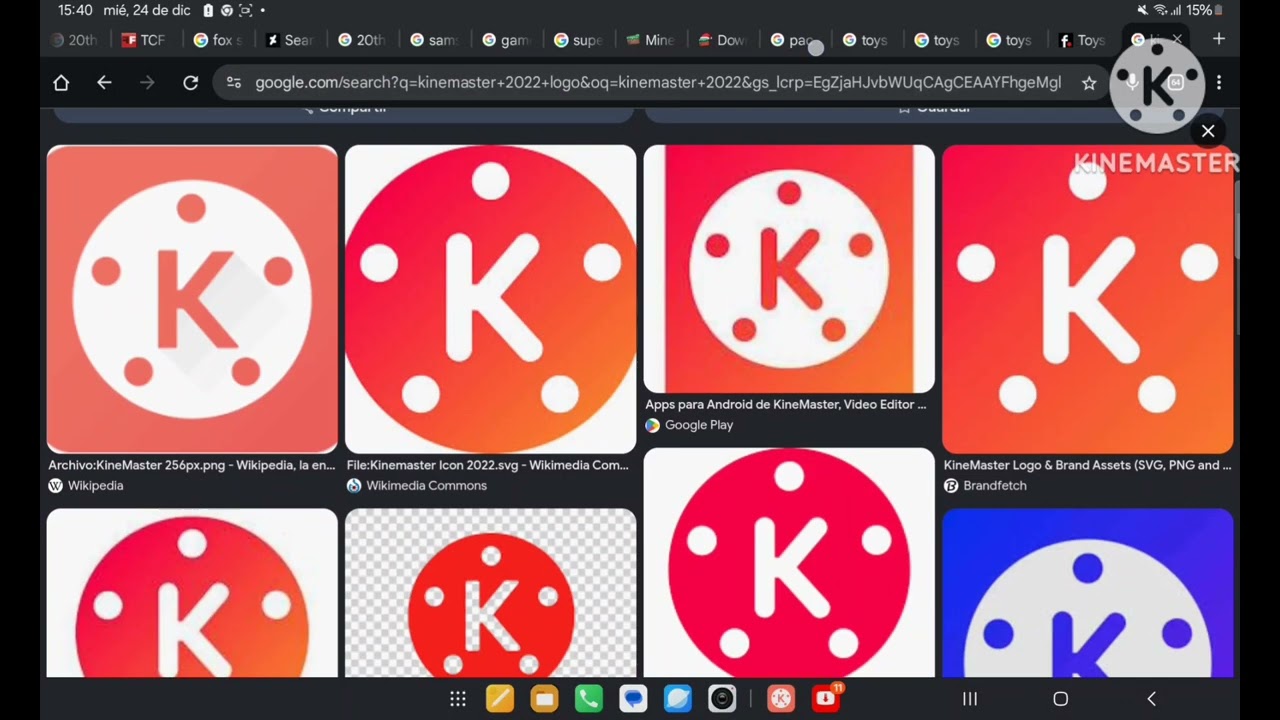This screenshot has height=720, width=1280.
Task: Open the red downloader app with badge 11
Action: click(826, 698)
